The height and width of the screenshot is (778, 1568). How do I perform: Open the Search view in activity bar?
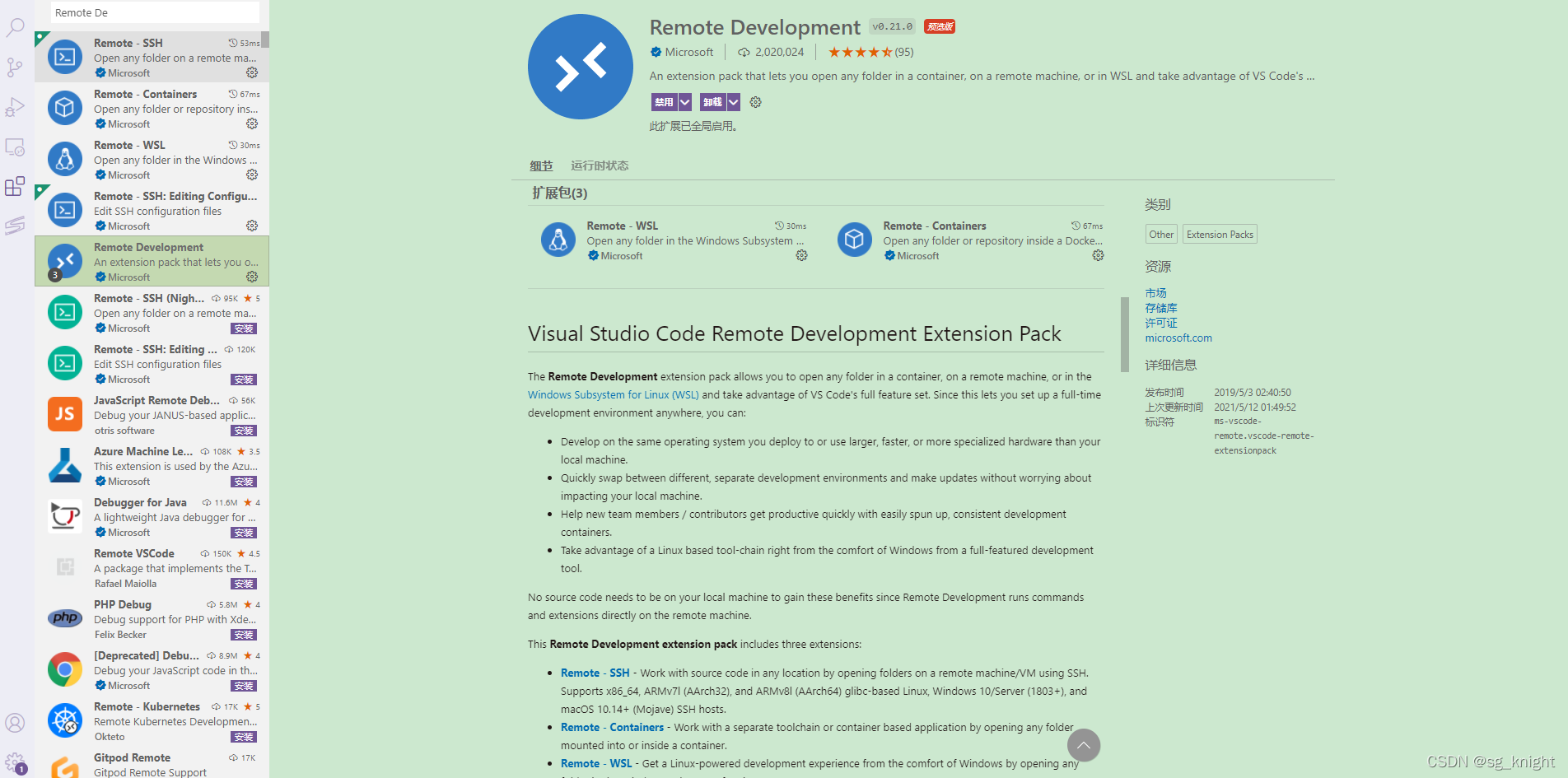(x=15, y=27)
